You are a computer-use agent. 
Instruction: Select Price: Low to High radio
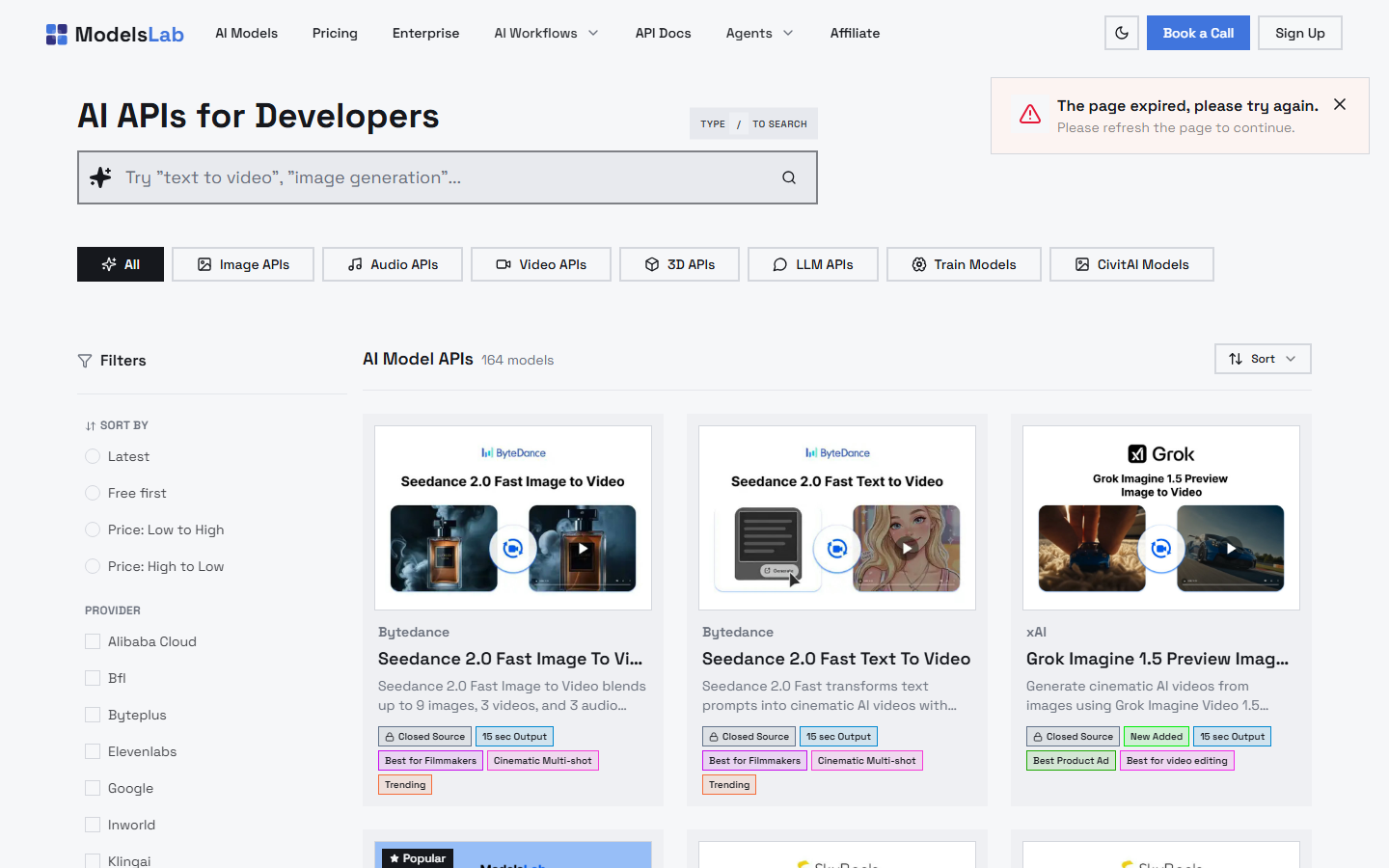click(93, 529)
